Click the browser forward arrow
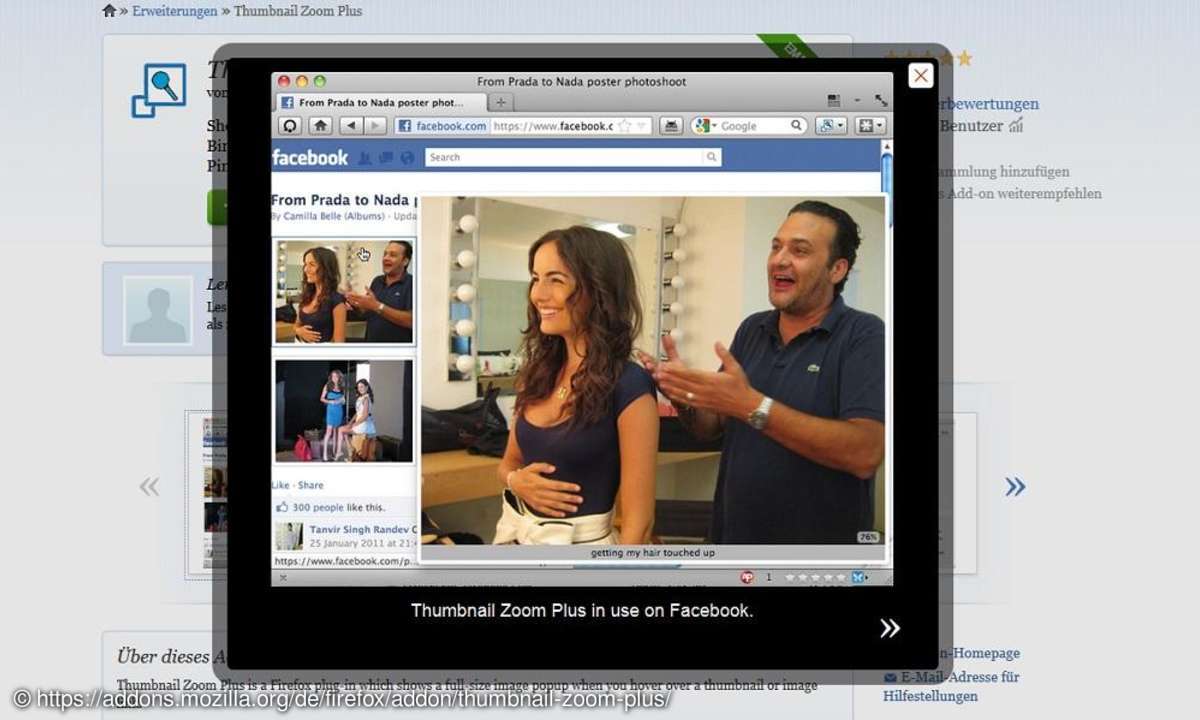 click(x=375, y=126)
